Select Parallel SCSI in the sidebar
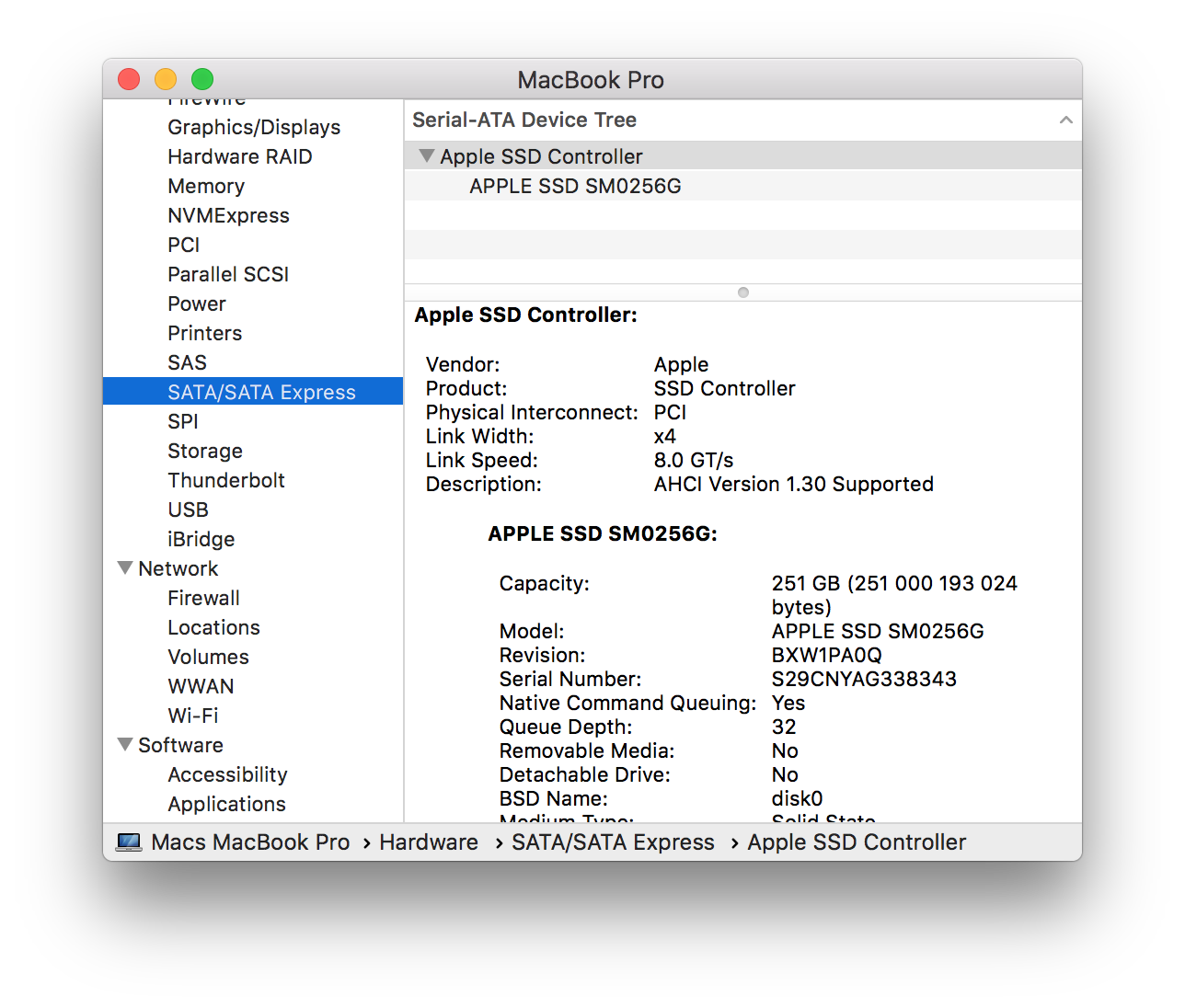 point(228,274)
